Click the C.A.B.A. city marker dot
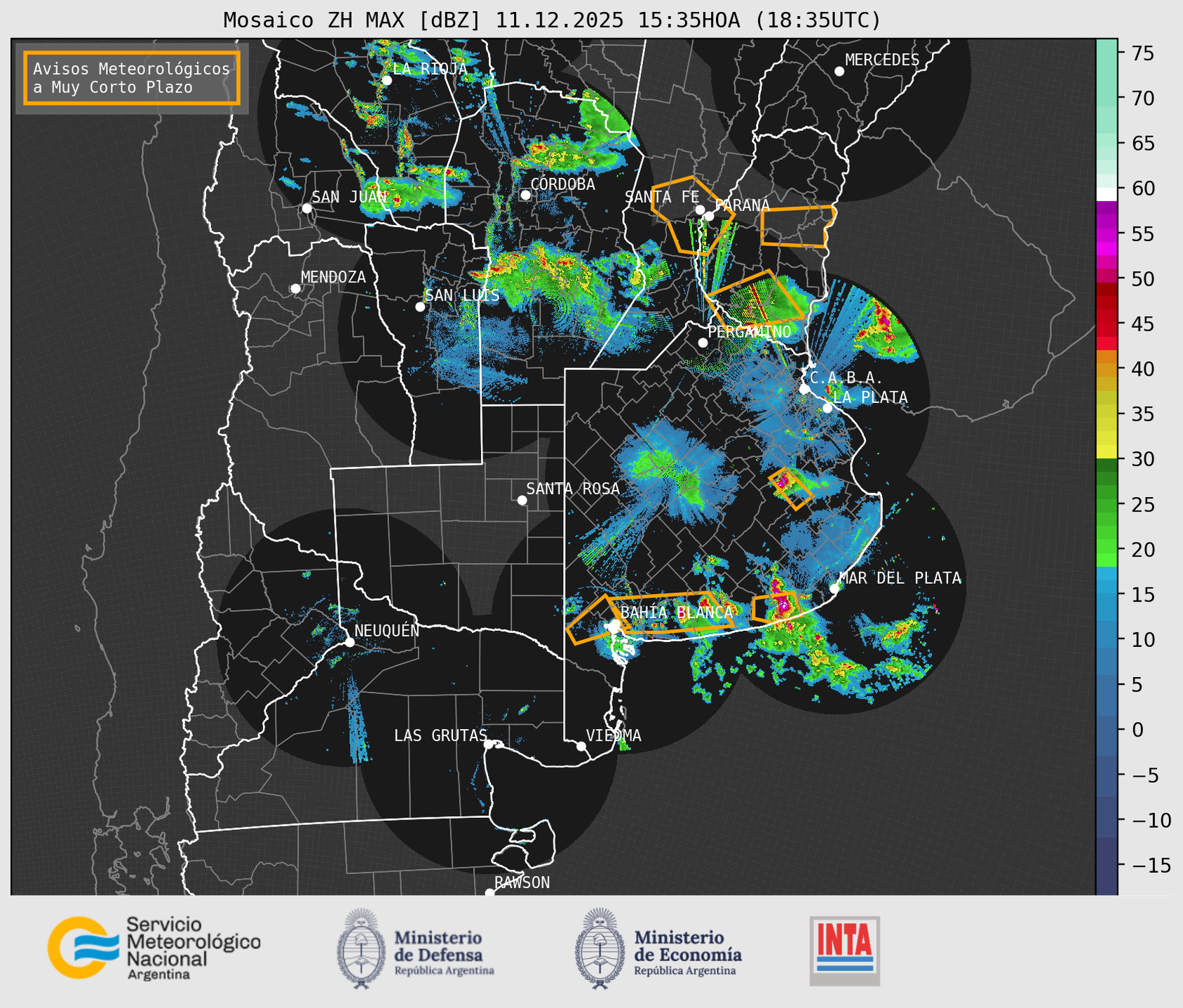Image resolution: width=1183 pixels, height=1008 pixels. click(x=804, y=388)
